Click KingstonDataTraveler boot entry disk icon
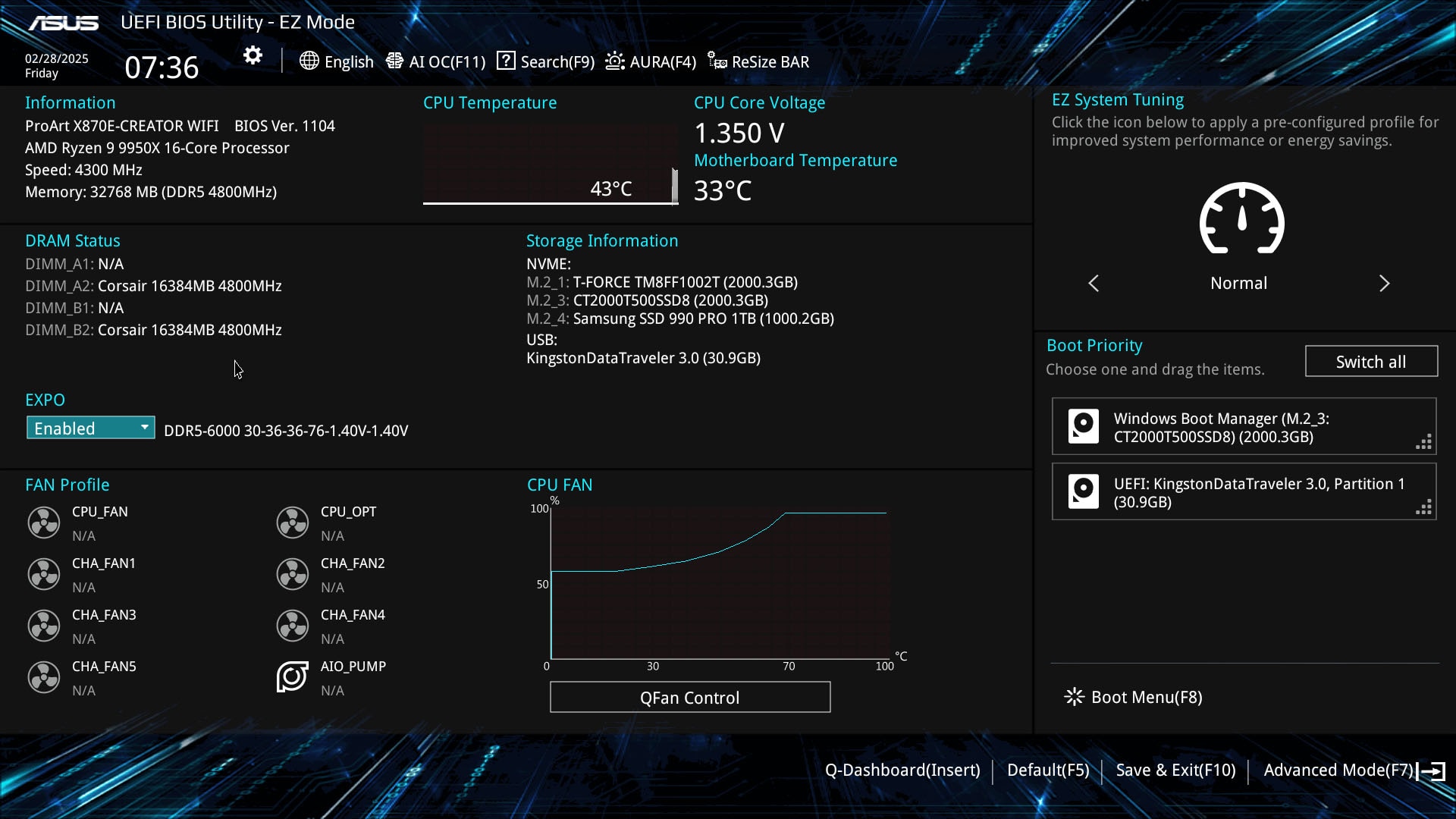 coord(1083,491)
